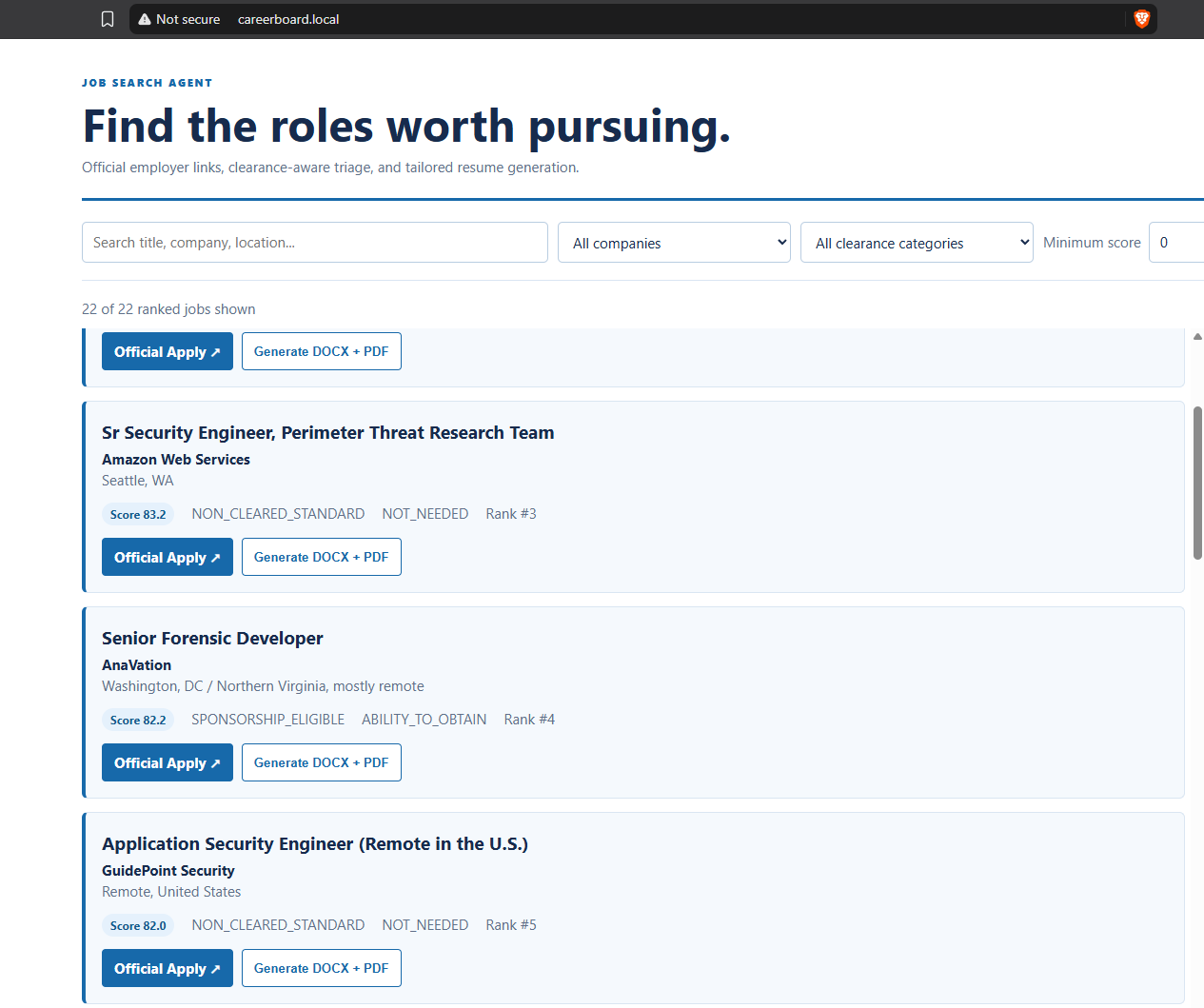Click the Sr Security Engineer, Perimeter Threat title
Viewport: 1204px width, 1008px height.
328,433
